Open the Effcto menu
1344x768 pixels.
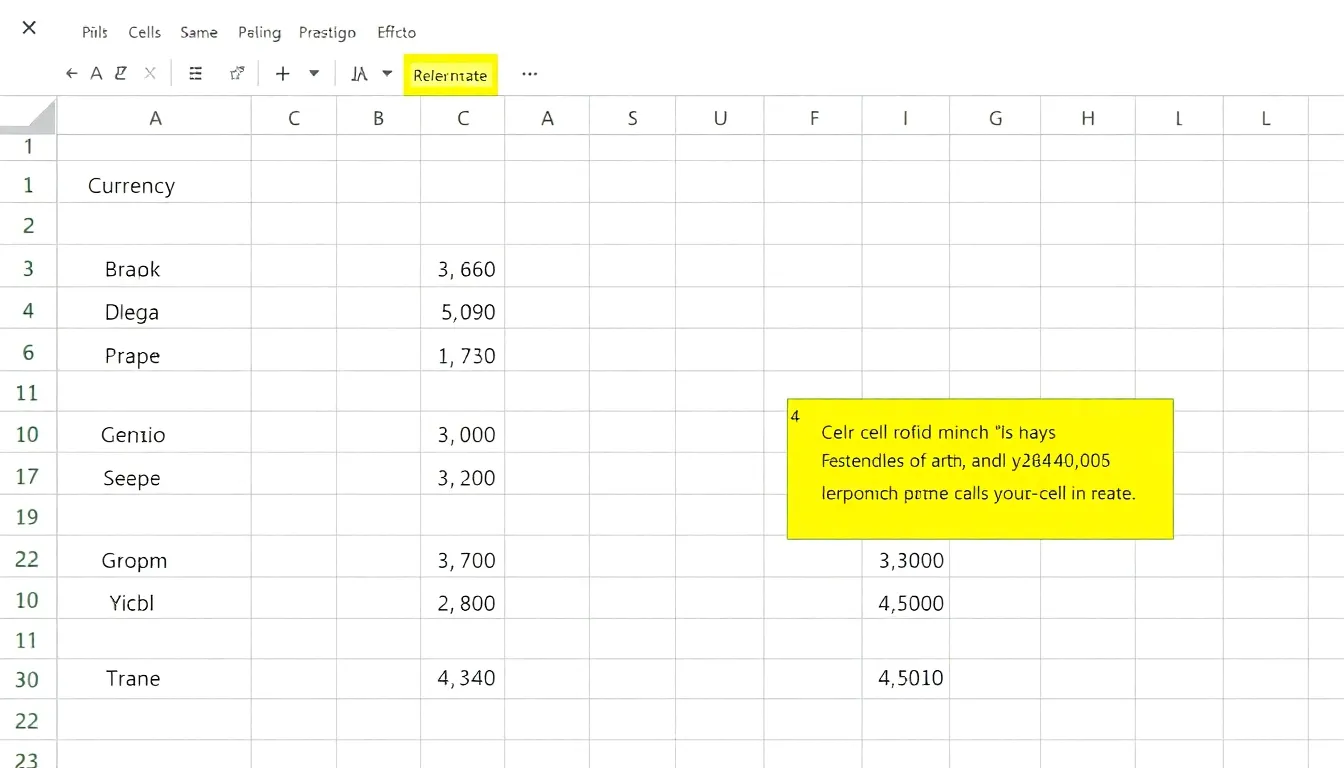coord(396,32)
